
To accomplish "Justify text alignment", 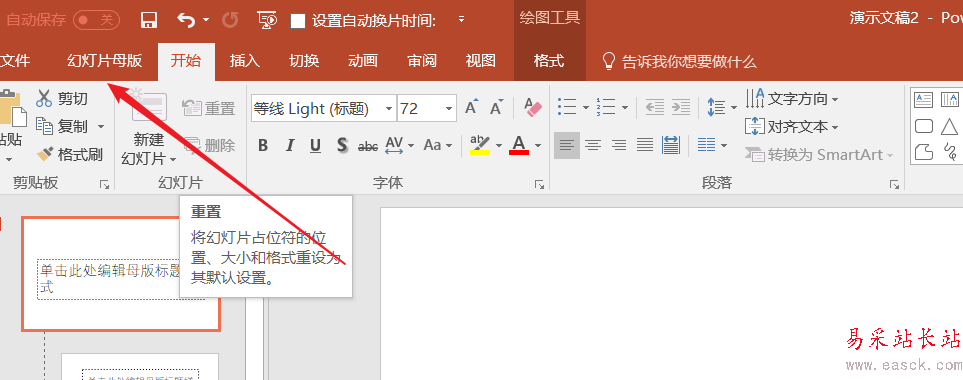I will point(645,145).
